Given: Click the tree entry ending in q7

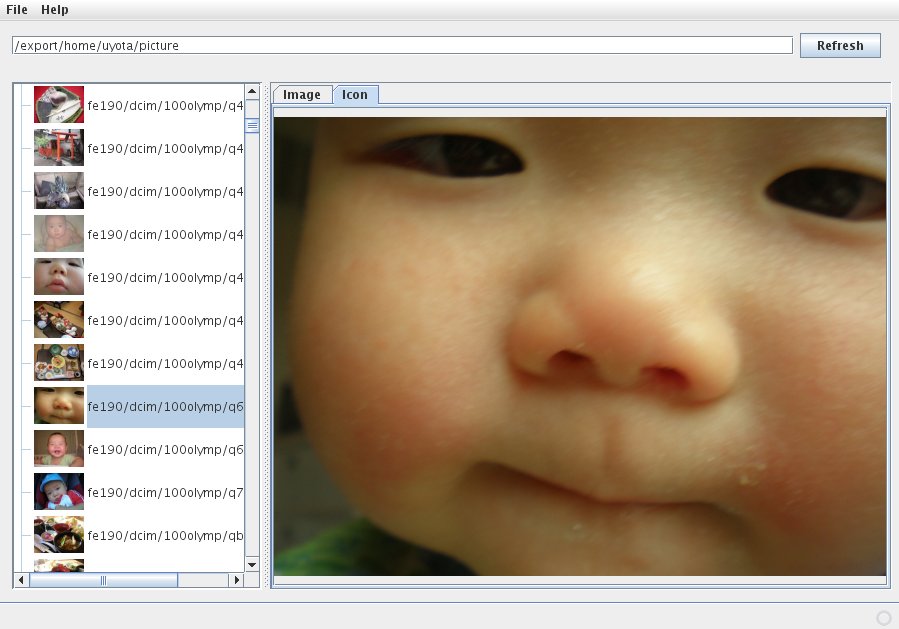Looking at the screenshot, I should 165,492.
